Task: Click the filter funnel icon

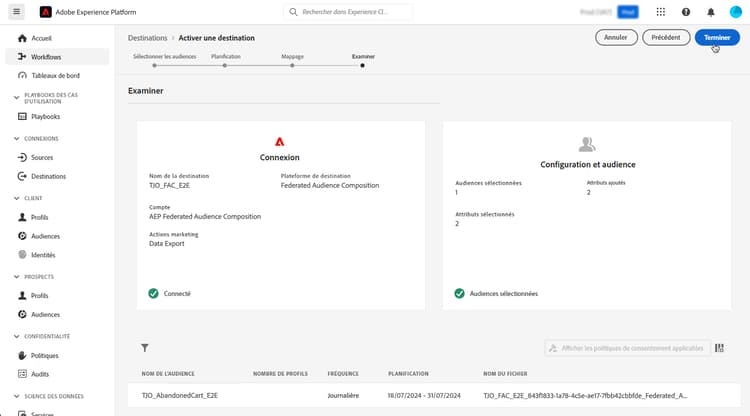Action: [144, 348]
